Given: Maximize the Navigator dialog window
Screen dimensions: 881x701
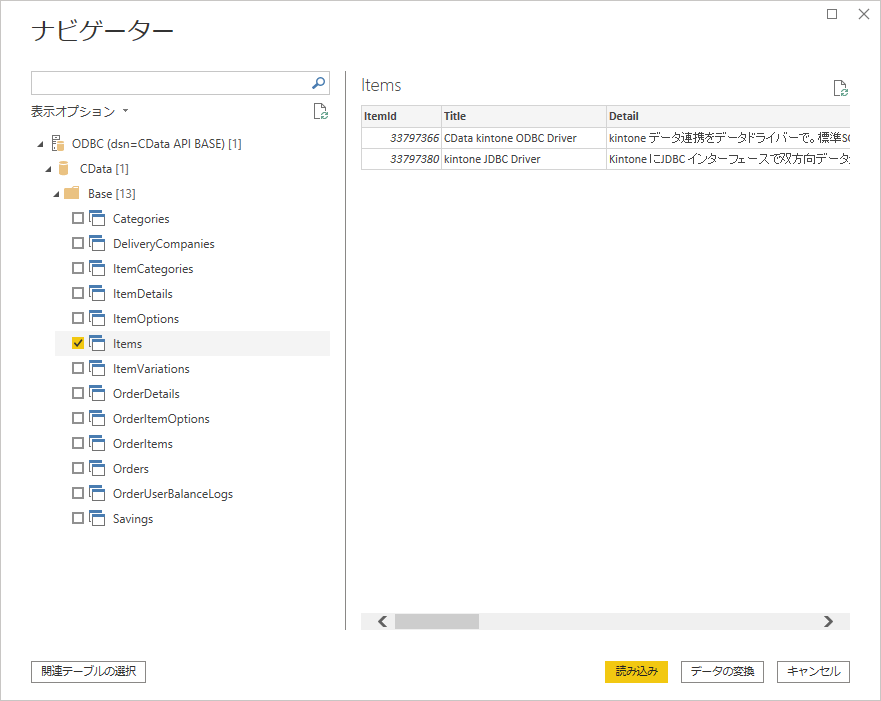Looking at the screenshot, I should pos(832,14).
